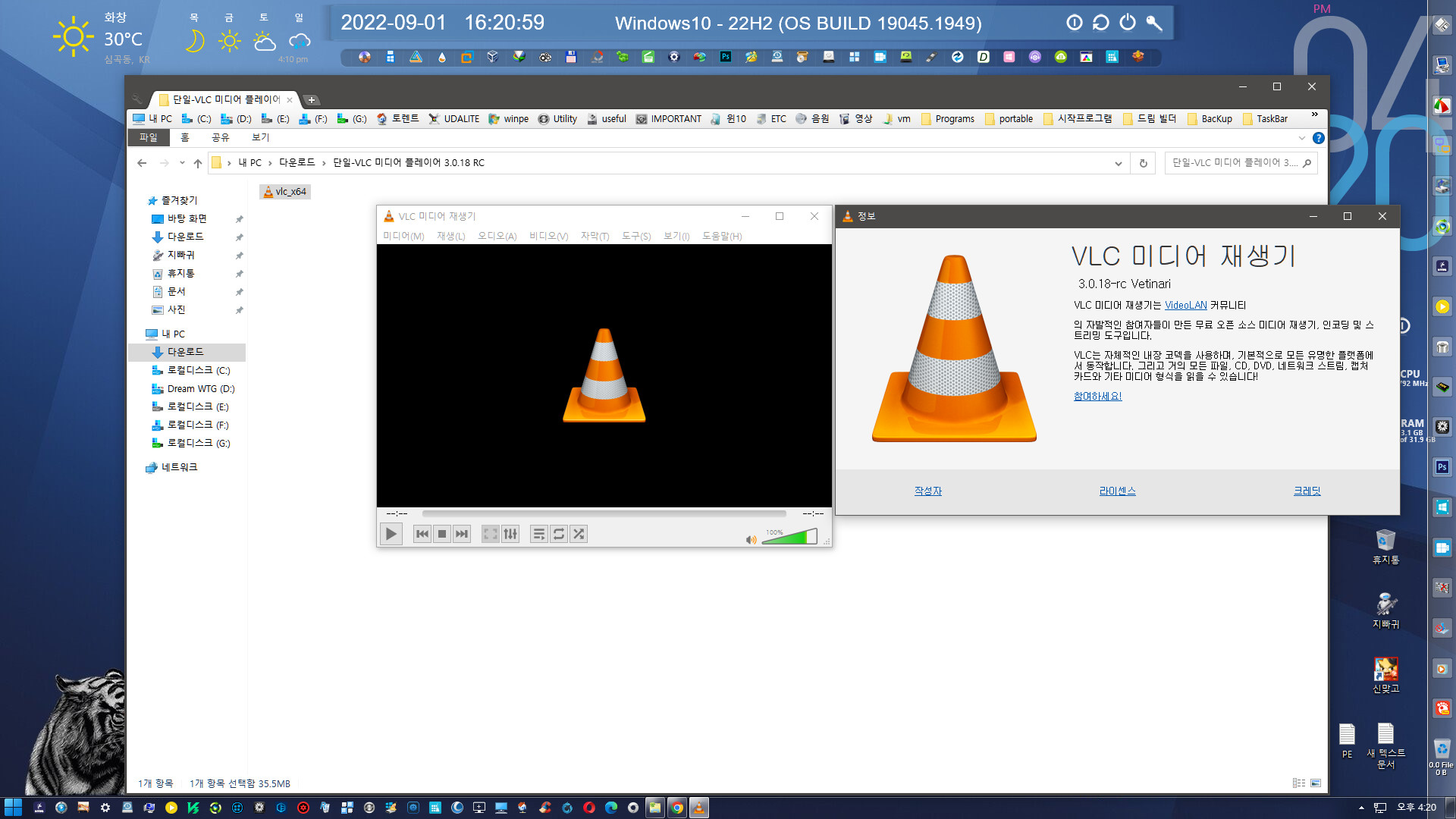Open the 크레딧 link

(1307, 491)
